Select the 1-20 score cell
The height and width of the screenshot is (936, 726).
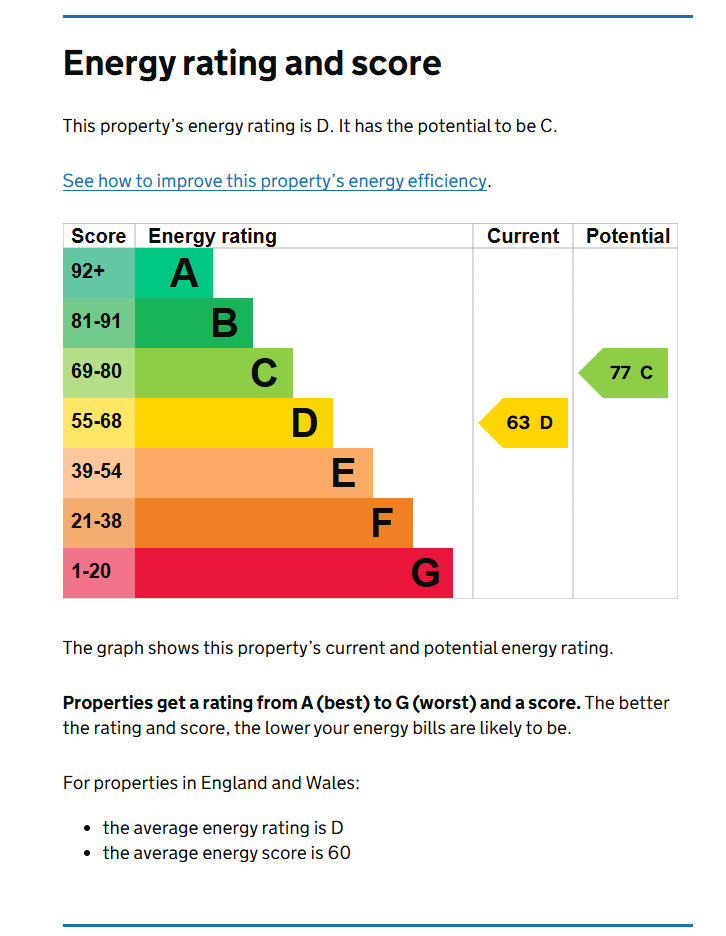(x=98, y=572)
